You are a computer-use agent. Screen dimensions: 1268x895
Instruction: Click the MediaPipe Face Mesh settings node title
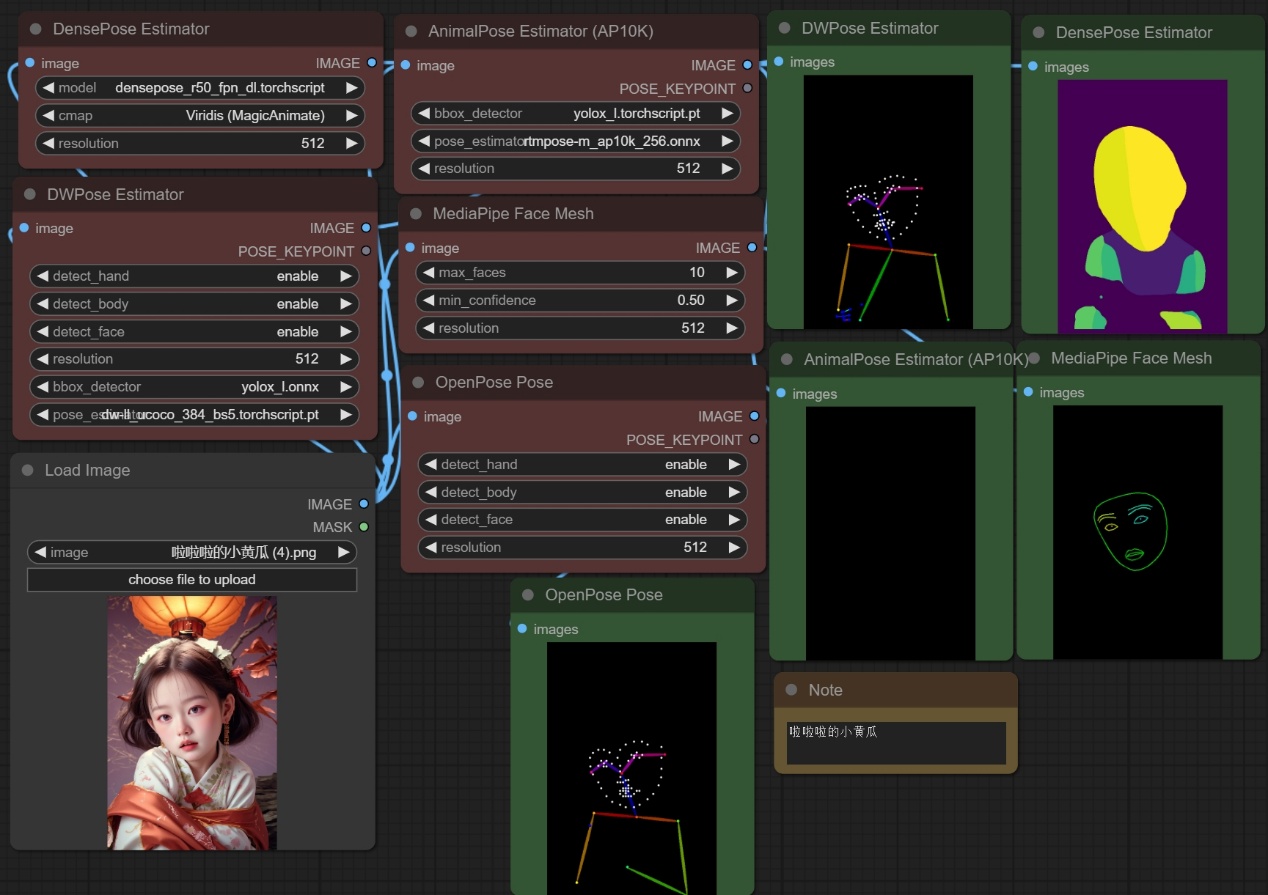[513, 214]
